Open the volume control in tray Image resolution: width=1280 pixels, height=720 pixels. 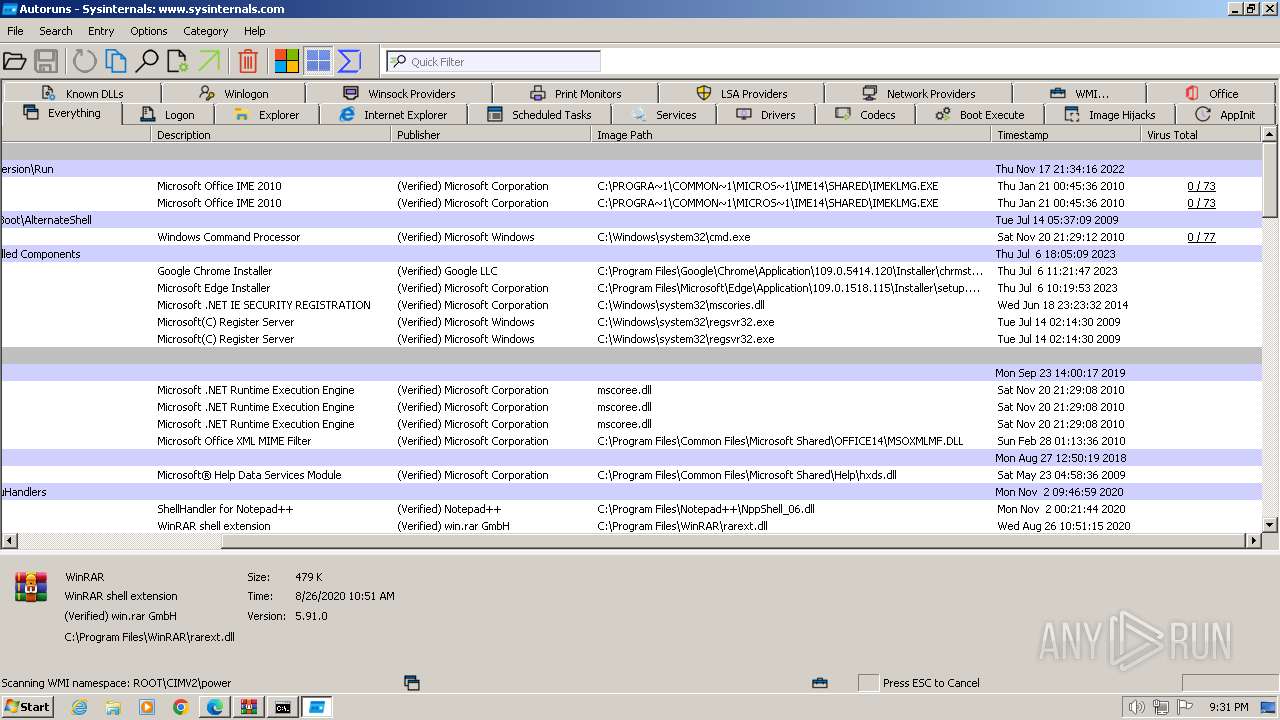pos(1137,707)
